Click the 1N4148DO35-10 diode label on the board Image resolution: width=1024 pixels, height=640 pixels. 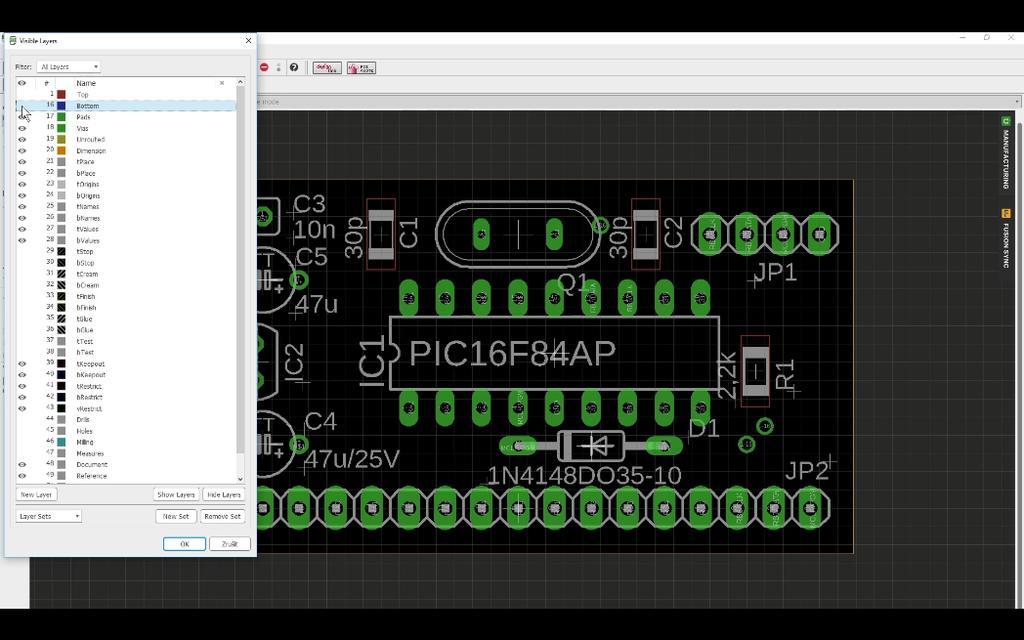point(584,475)
